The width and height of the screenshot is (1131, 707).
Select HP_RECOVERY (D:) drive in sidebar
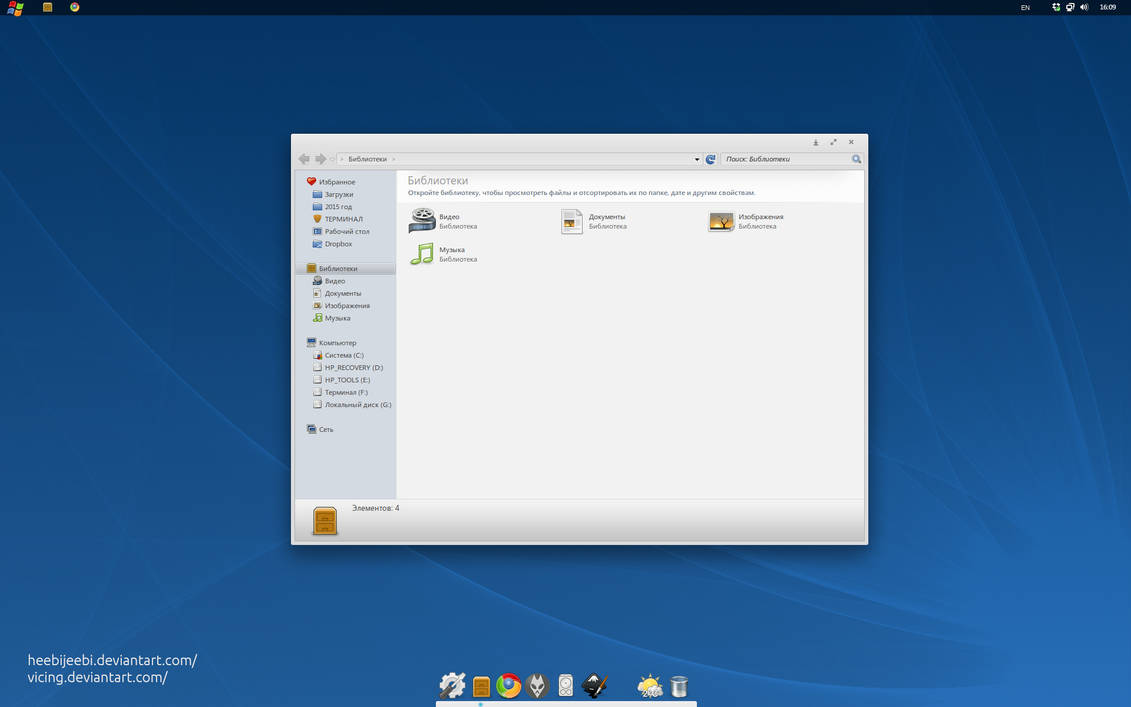click(353, 368)
